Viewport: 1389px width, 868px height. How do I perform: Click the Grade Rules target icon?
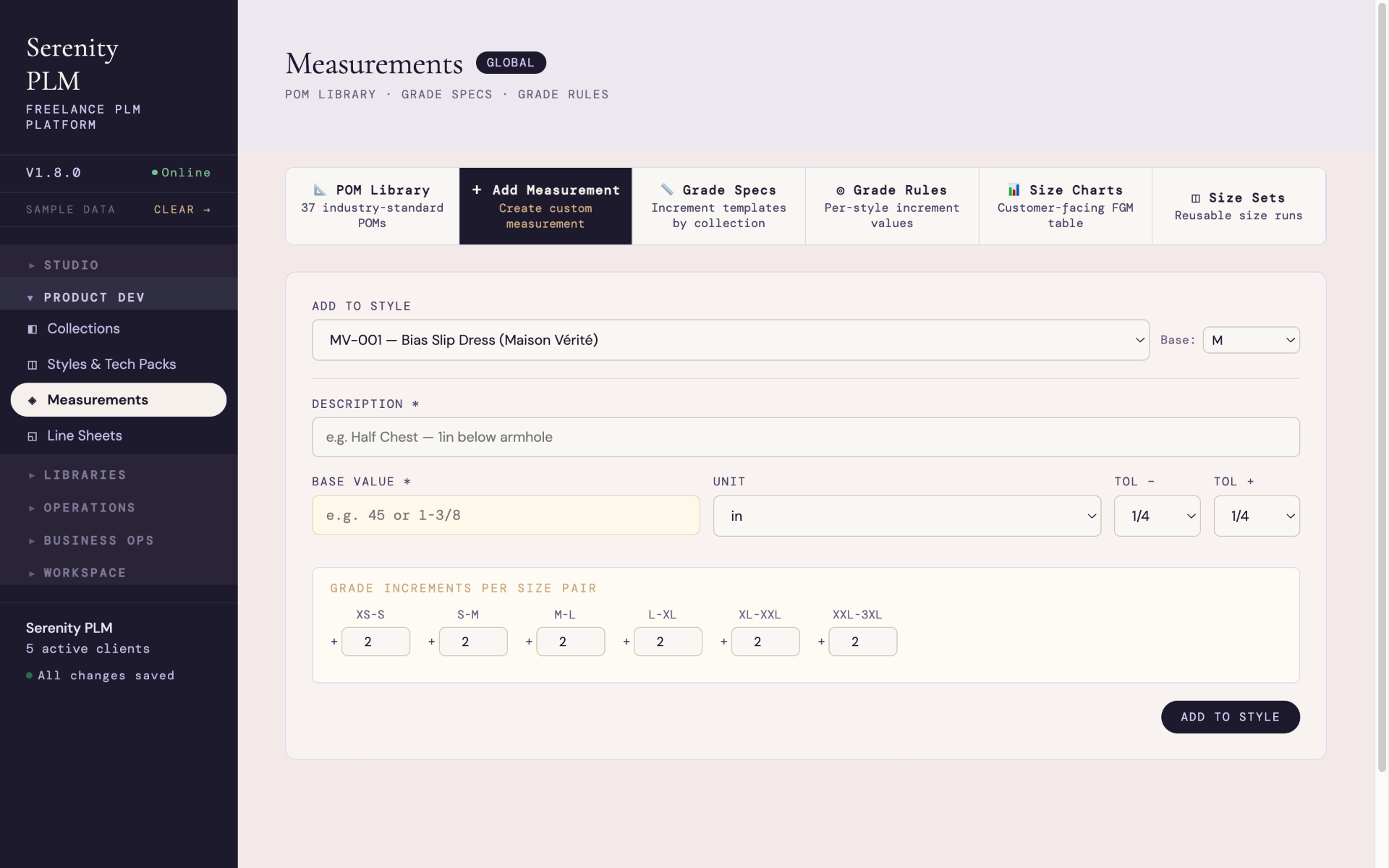841,191
